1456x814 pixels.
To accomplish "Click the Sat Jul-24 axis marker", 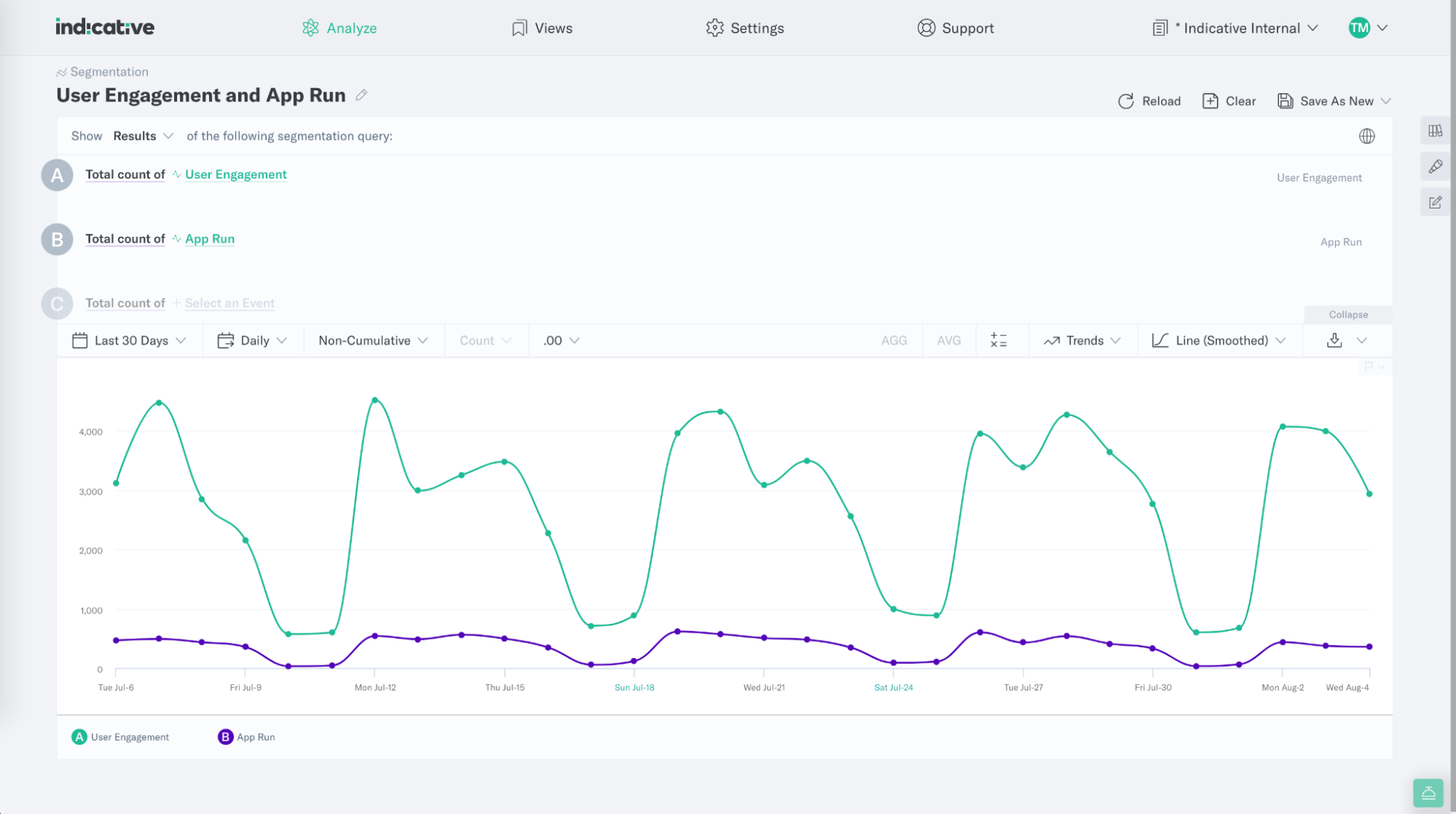I will (x=894, y=687).
